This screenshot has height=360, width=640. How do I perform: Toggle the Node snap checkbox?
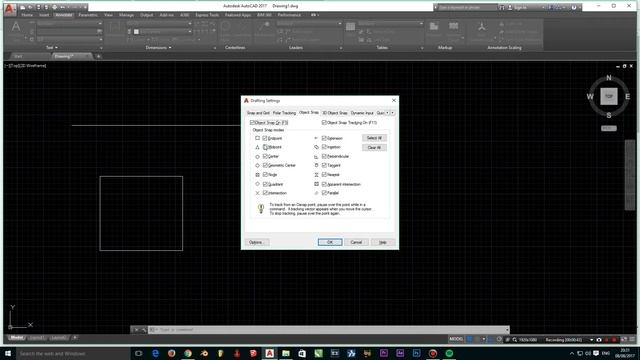[x=265, y=175]
